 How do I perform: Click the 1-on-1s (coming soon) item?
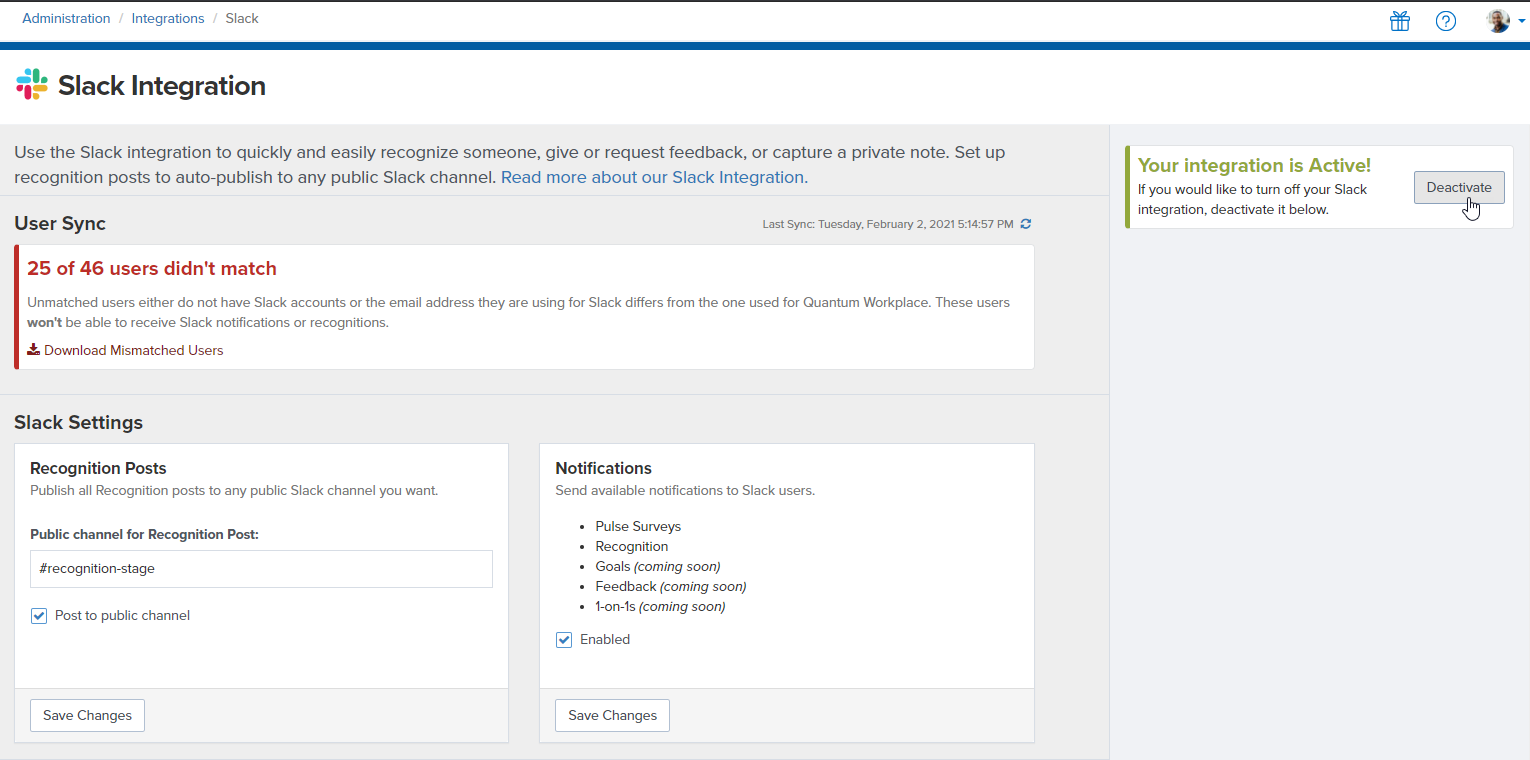point(660,607)
